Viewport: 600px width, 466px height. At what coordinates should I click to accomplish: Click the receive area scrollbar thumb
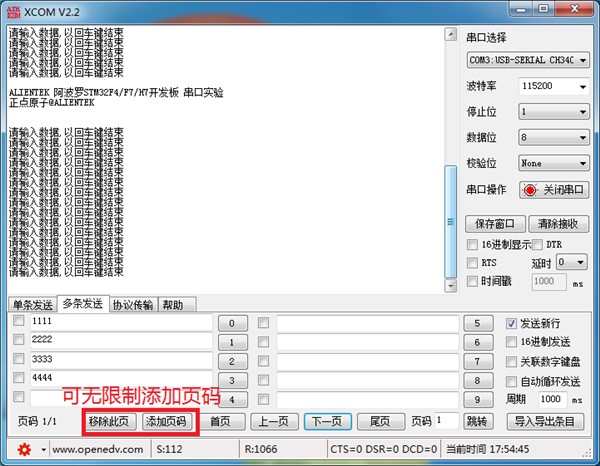pyautogui.click(x=451, y=222)
